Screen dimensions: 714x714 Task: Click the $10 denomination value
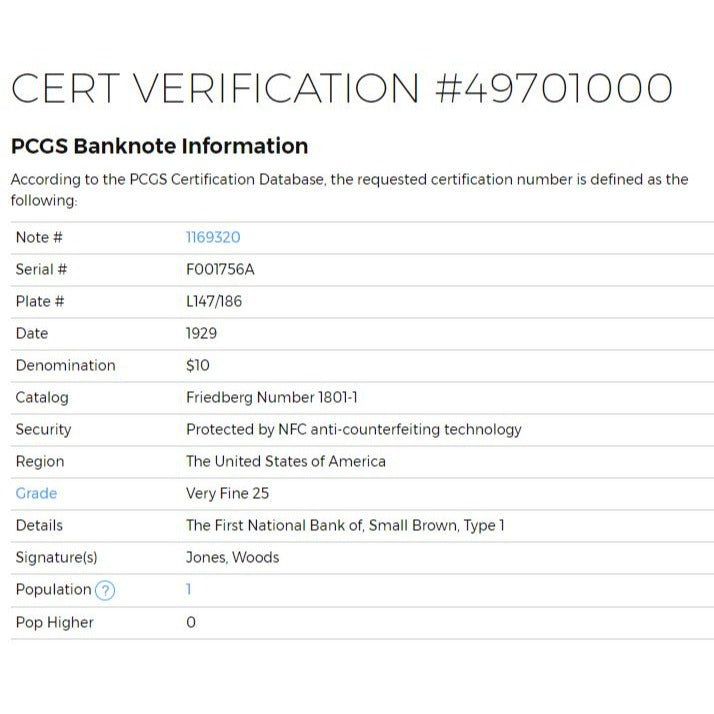[x=198, y=365]
